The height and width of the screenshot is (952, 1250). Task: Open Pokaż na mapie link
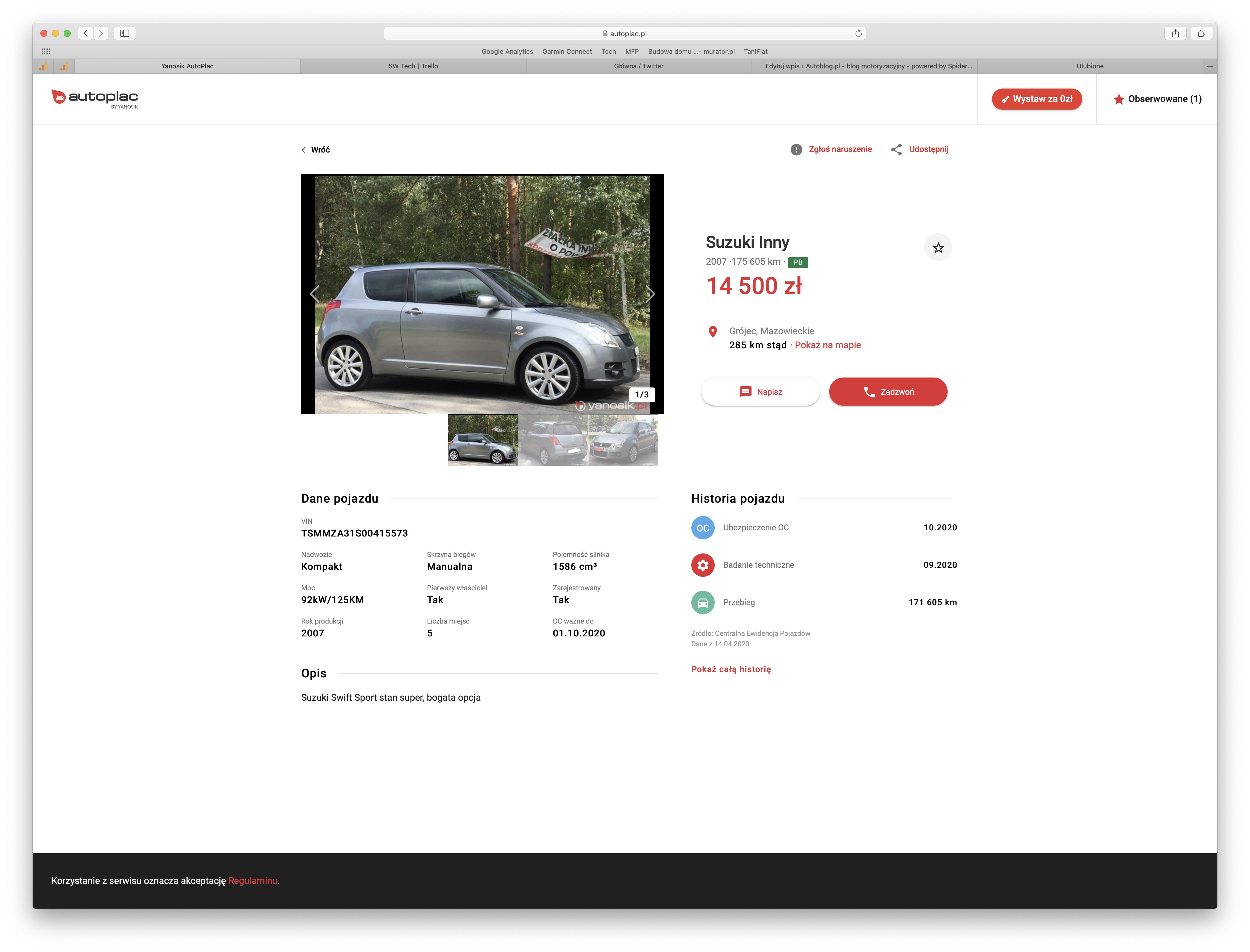click(827, 345)
